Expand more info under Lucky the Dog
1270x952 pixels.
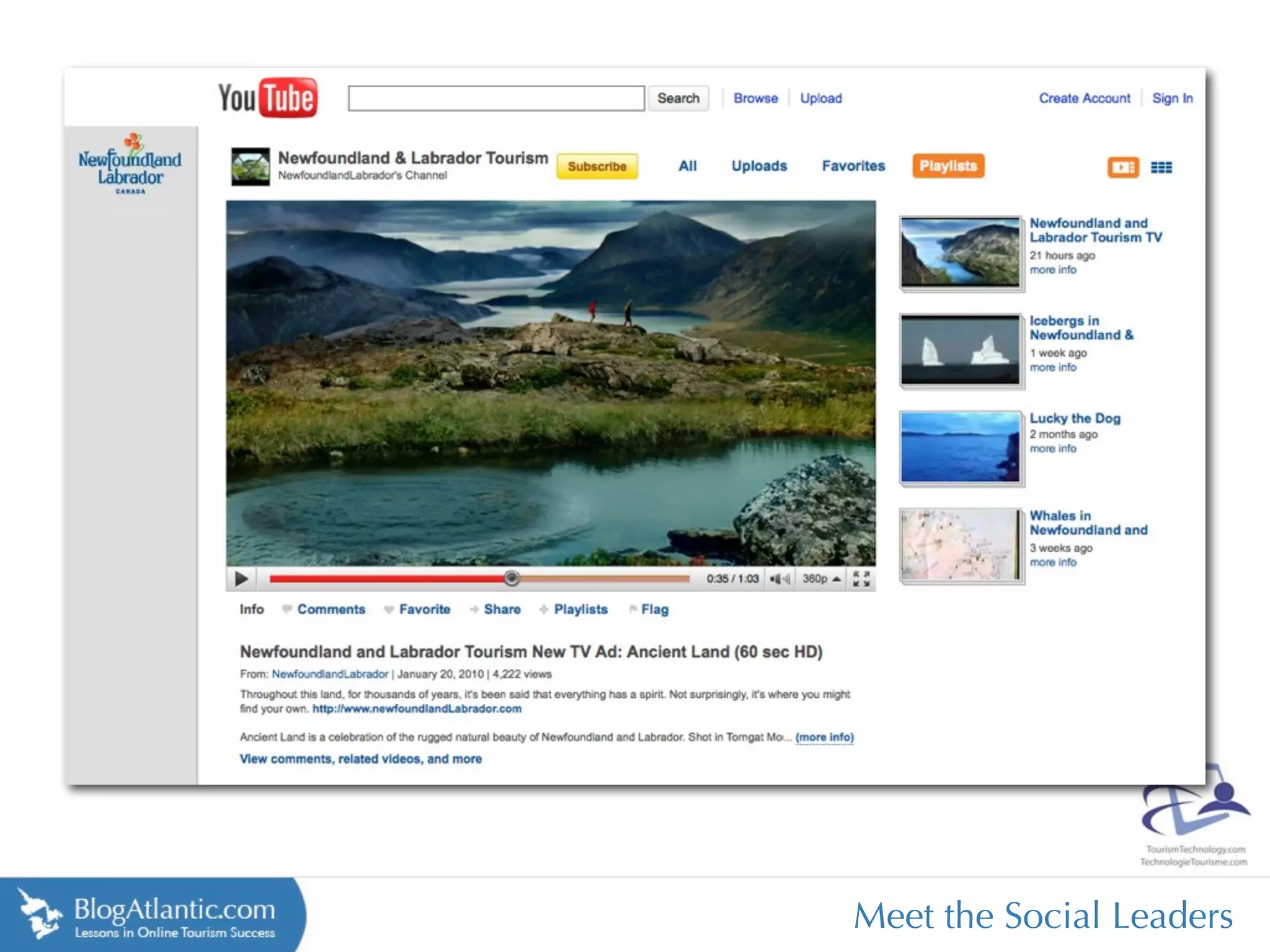1053,449
